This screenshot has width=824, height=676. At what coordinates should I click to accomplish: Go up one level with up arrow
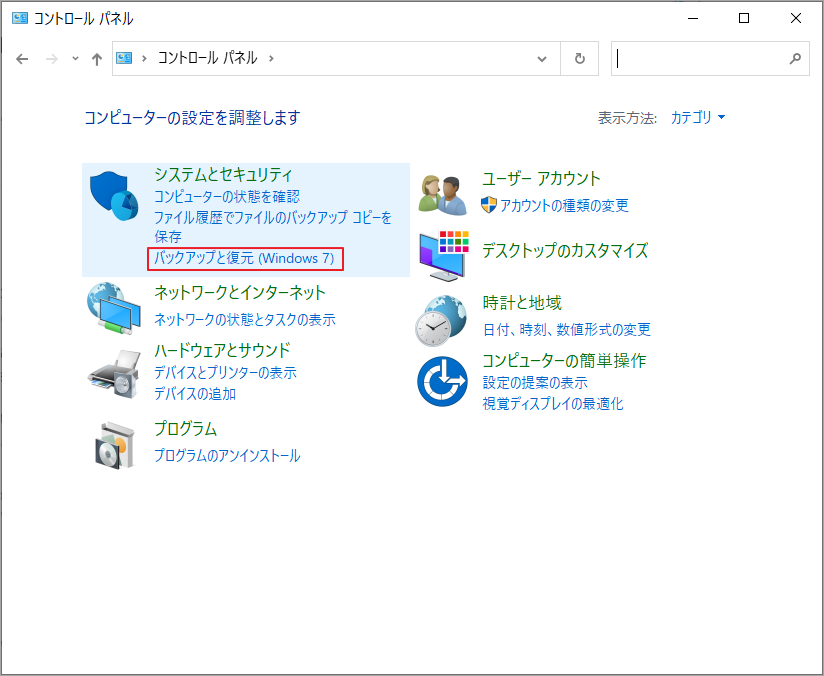coord(97,59)
